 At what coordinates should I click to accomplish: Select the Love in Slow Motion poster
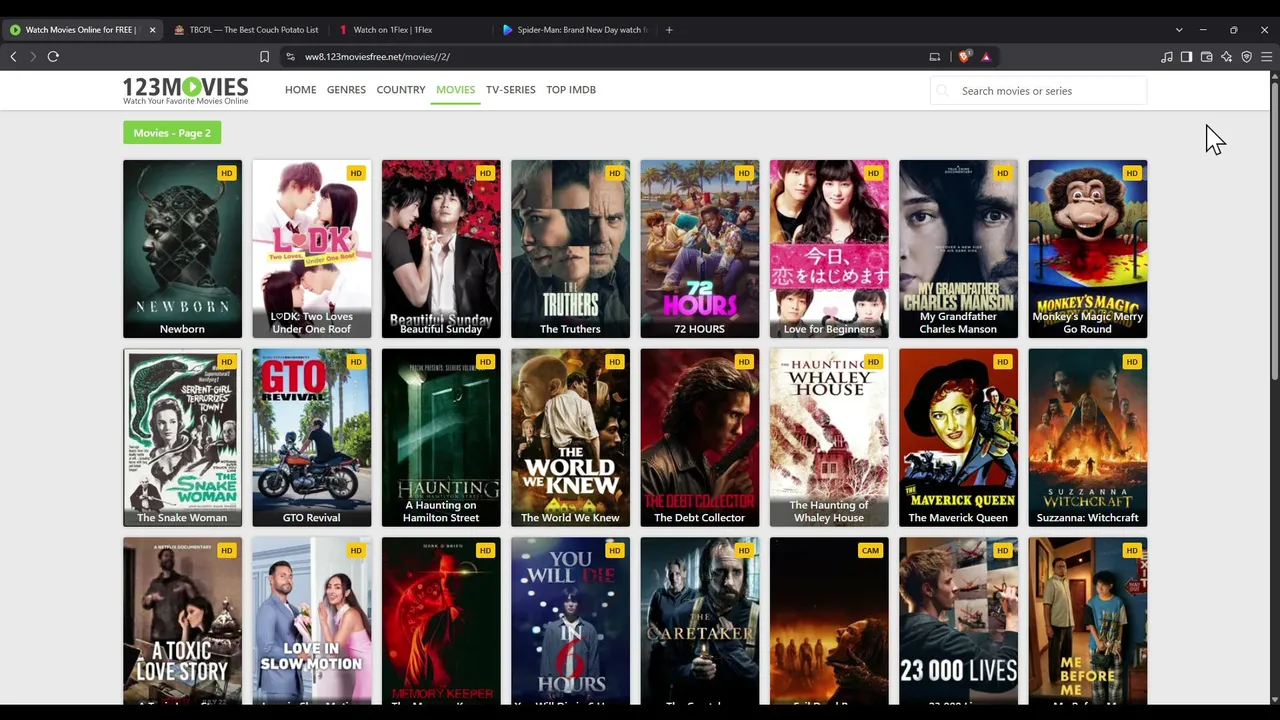pyautogui.click(x=311, y=622)
